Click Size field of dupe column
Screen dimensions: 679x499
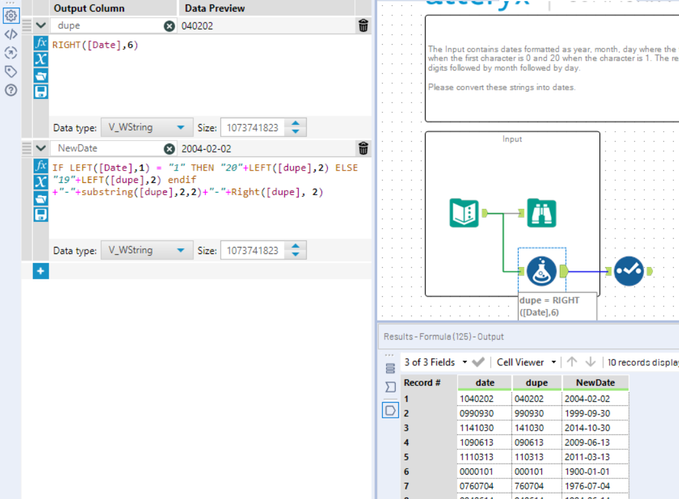(253, 127)
